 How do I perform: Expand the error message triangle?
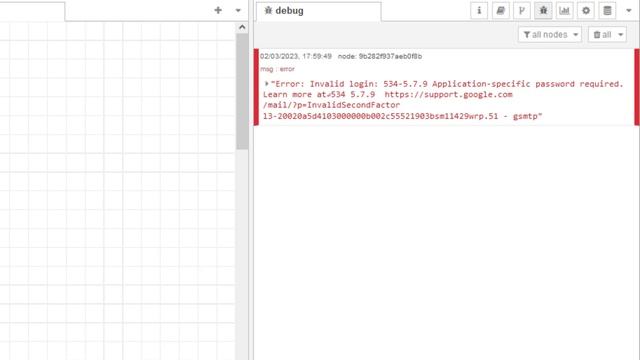coord(266,84)
